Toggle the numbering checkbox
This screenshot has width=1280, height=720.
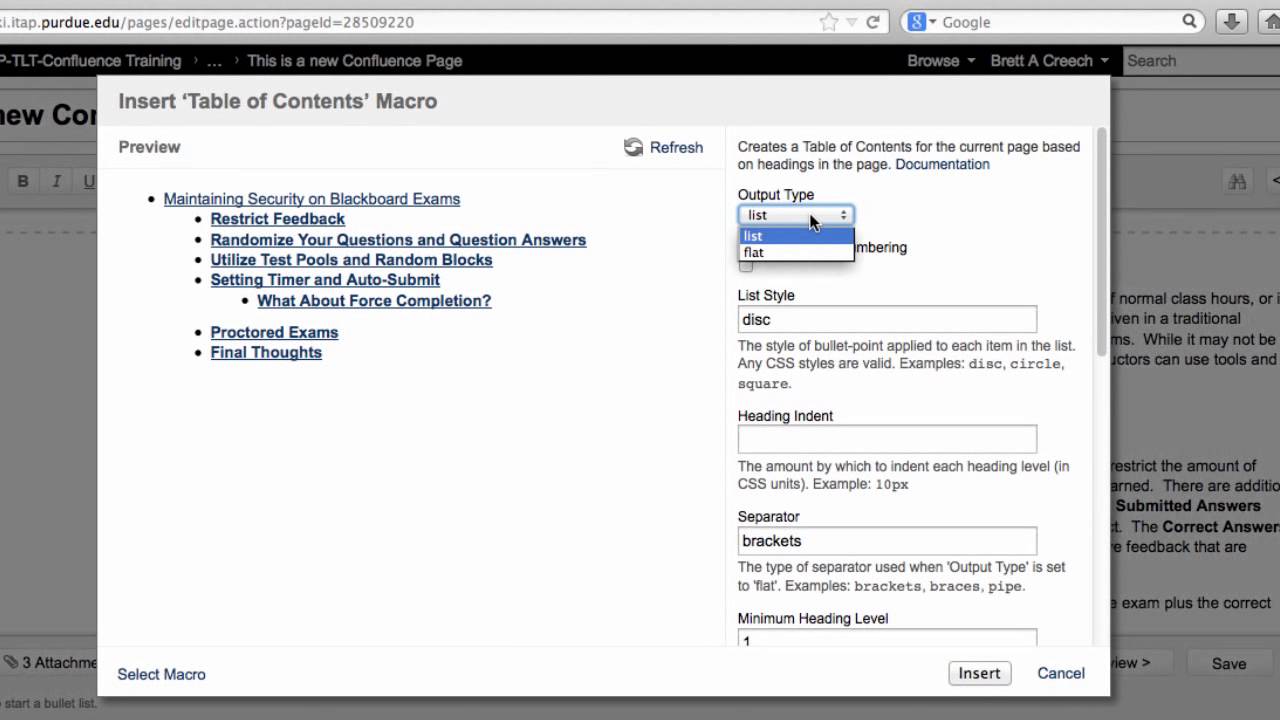746,265
